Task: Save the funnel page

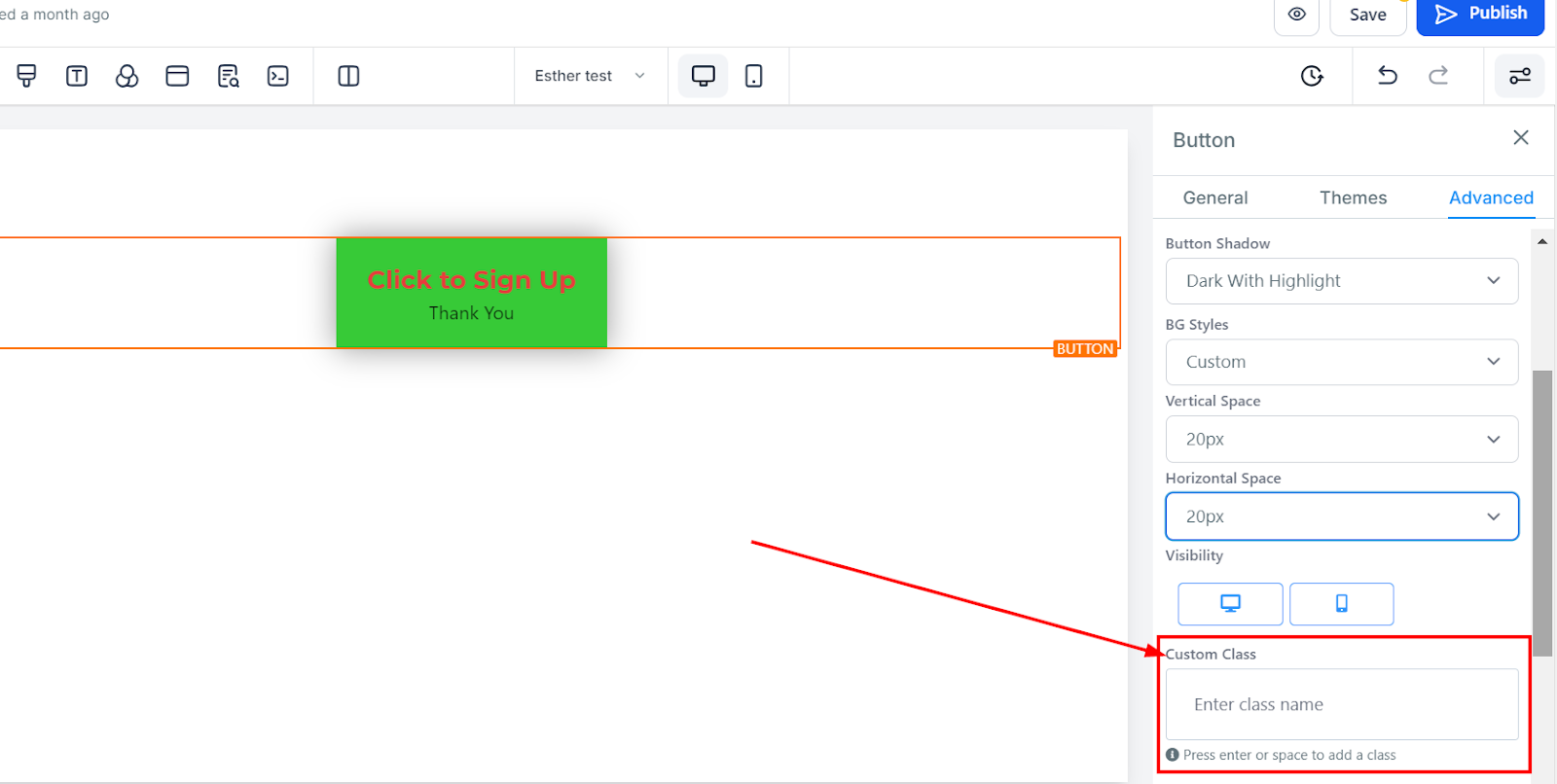Action: [1367, 15]
